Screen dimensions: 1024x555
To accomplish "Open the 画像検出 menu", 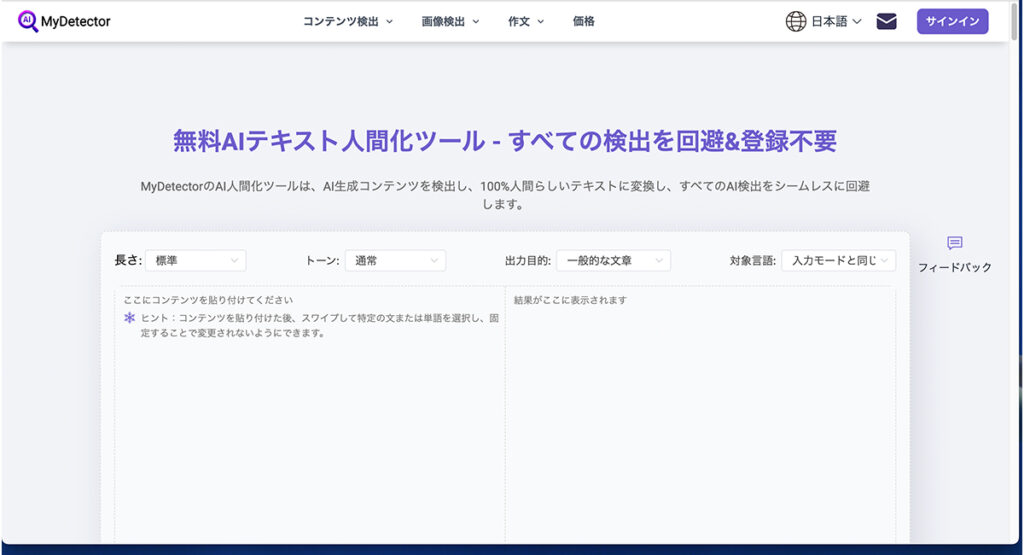I will coord(450,21).
